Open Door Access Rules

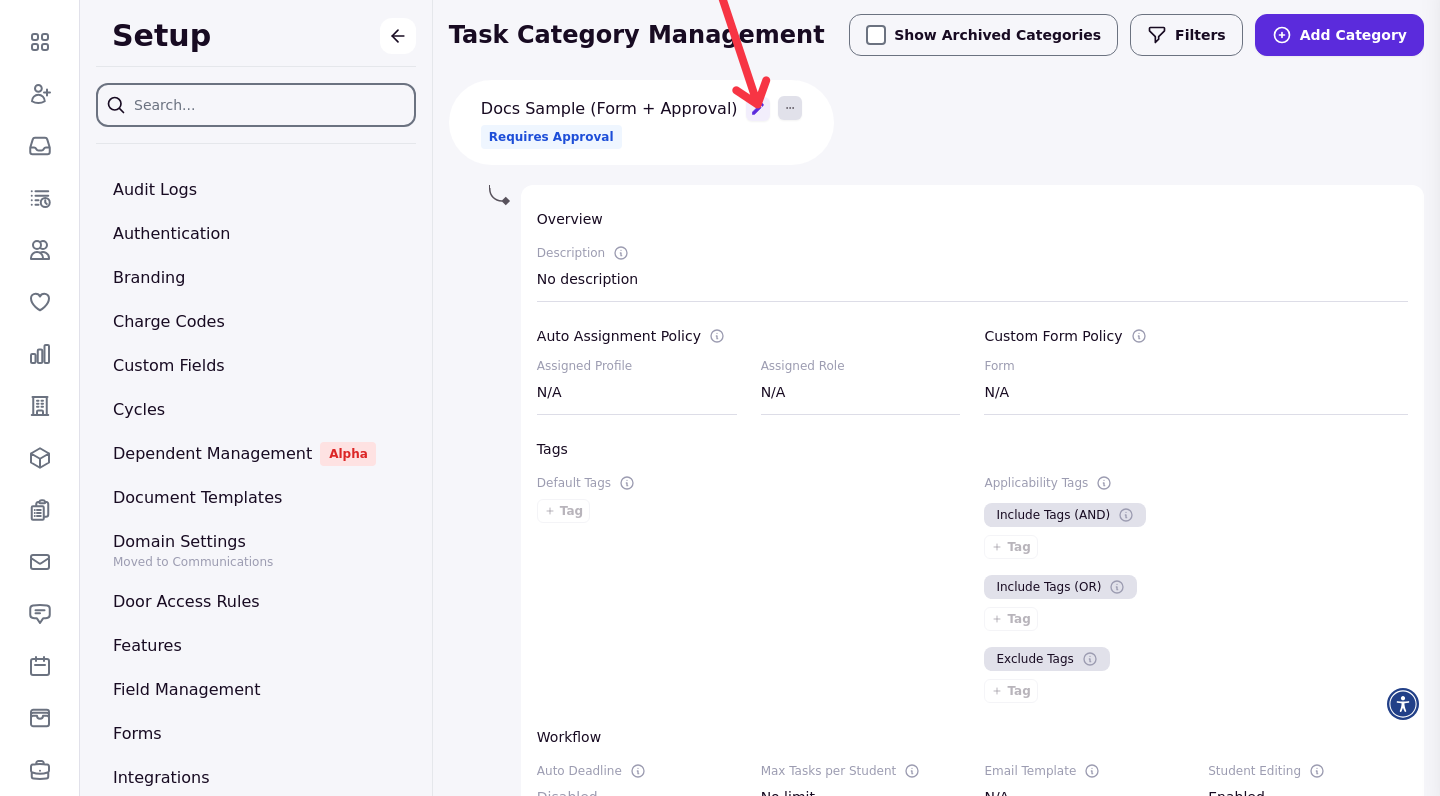click(x=186, y=601)
